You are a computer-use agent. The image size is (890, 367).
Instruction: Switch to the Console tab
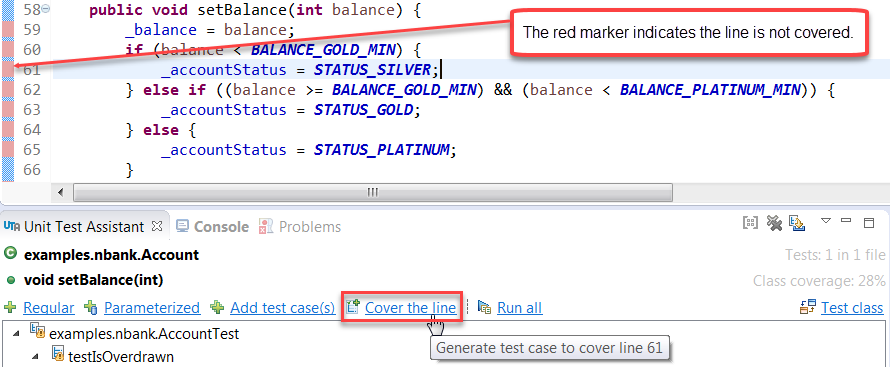221,227
